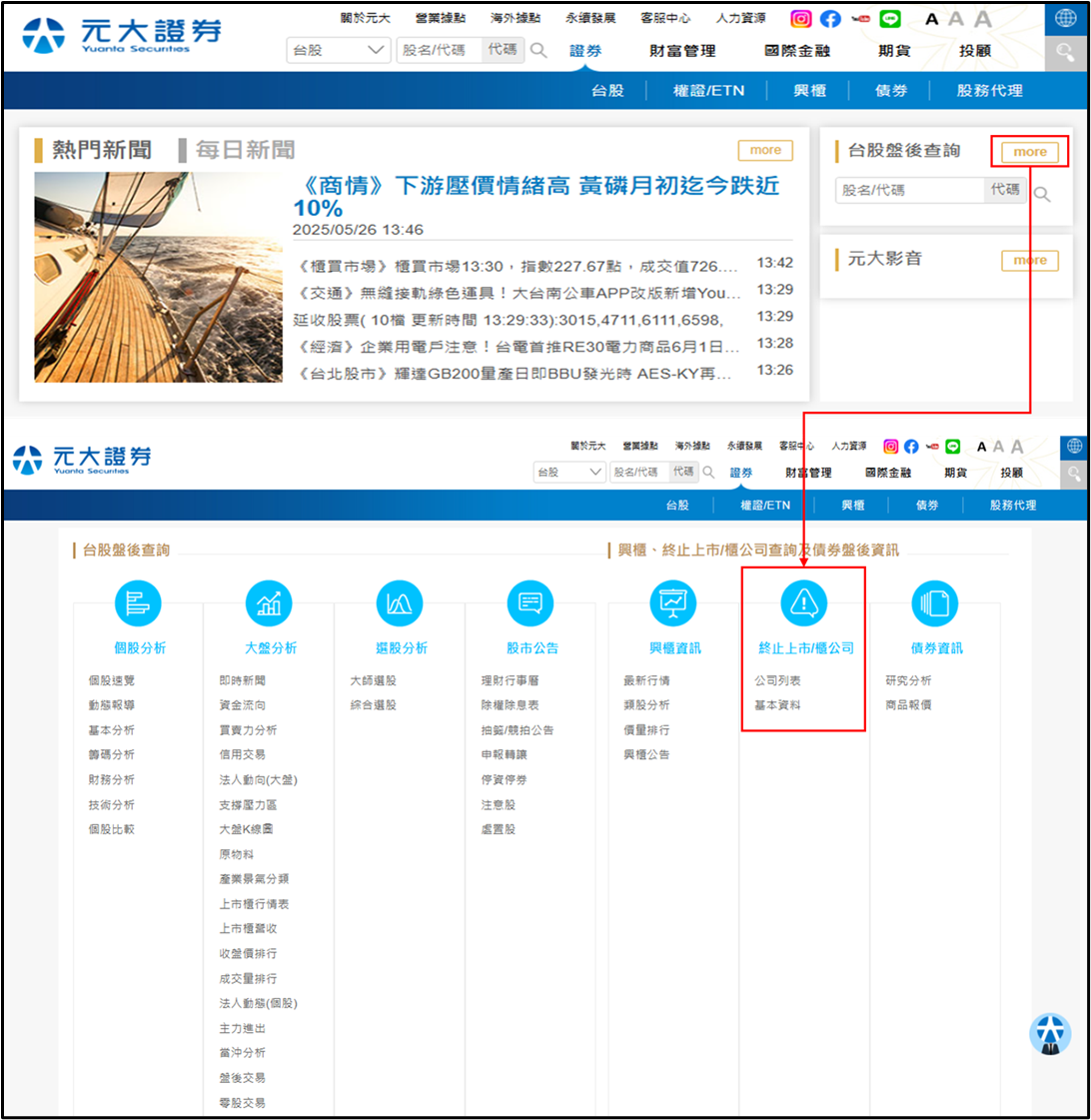Screen dimensions: 1091x1120
Task: Go to 除權除息表 under 股市公告
Action: pyautogui.click(x=510, y=705)
